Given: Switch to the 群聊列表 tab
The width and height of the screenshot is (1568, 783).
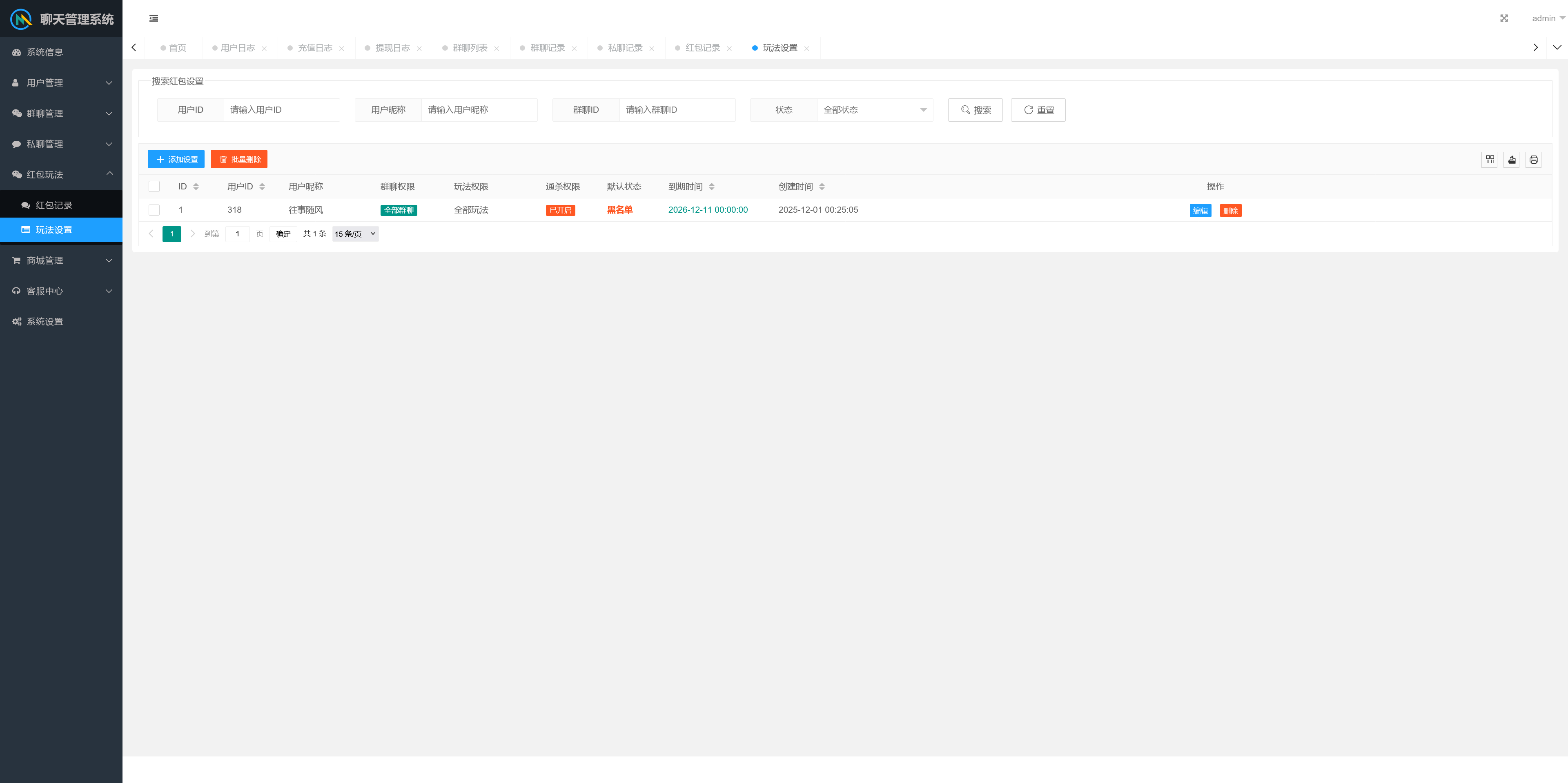Looking at the screenshot, I should pos(469,48).
